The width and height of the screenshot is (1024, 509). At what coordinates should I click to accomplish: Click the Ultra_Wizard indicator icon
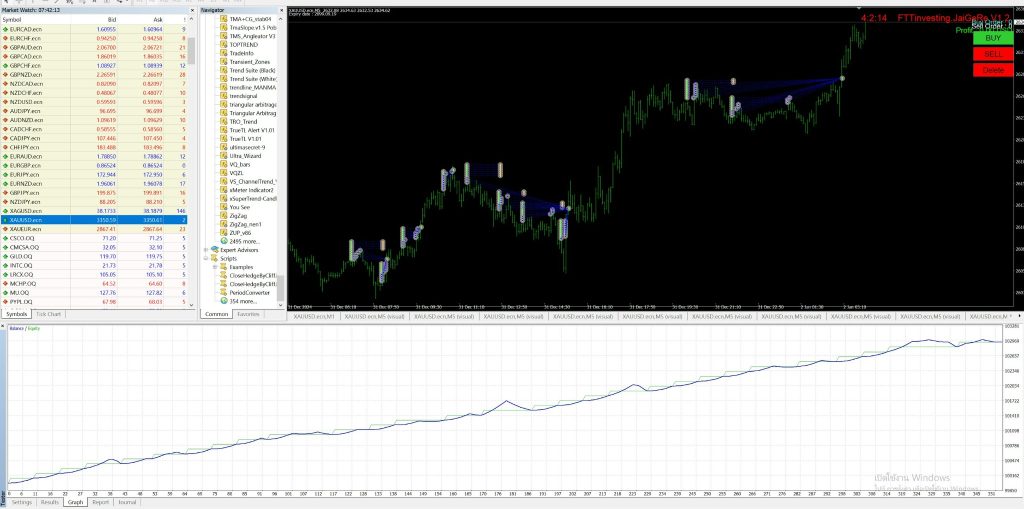(x=222, y=157)
